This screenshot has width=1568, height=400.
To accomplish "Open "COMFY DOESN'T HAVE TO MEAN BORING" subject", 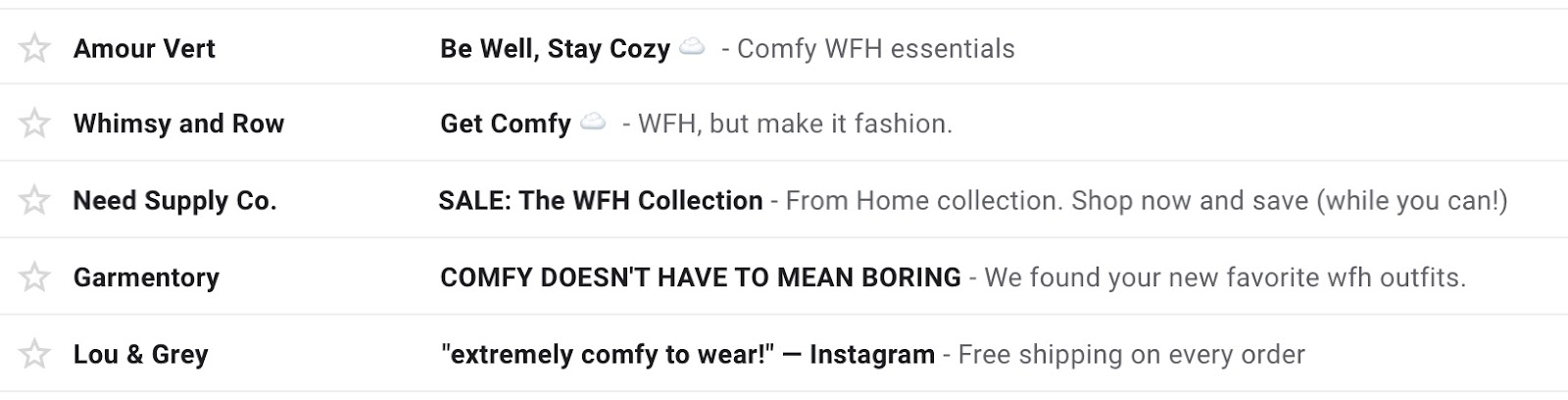I will point(700,278).
